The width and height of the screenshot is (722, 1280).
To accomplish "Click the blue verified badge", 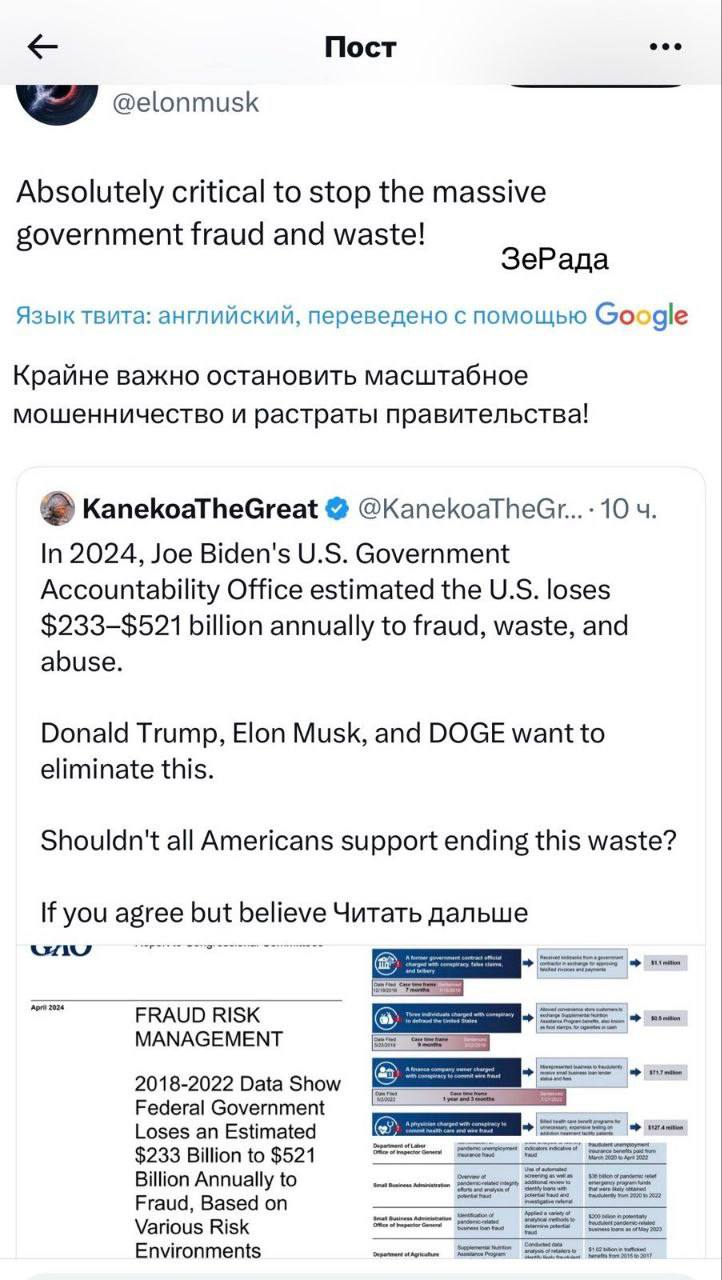I will (x=338, y=509).
